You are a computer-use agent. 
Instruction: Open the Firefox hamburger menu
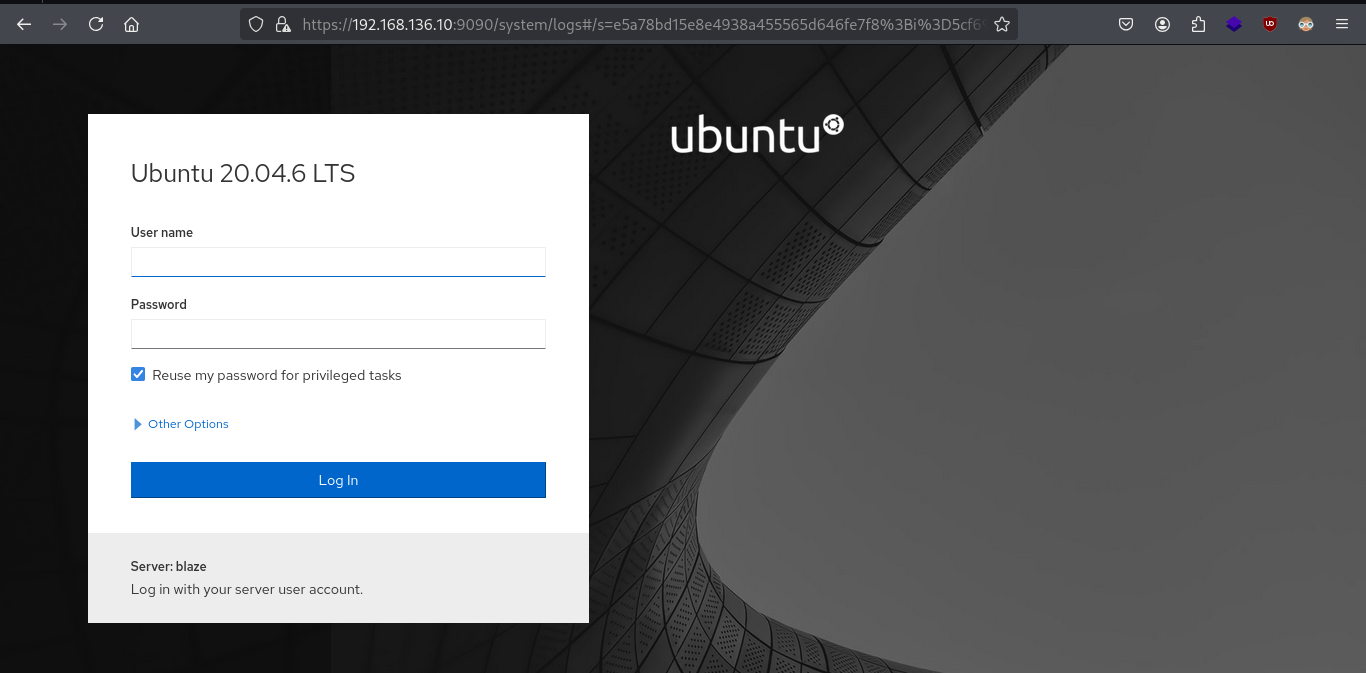[x=1342, y=24]
